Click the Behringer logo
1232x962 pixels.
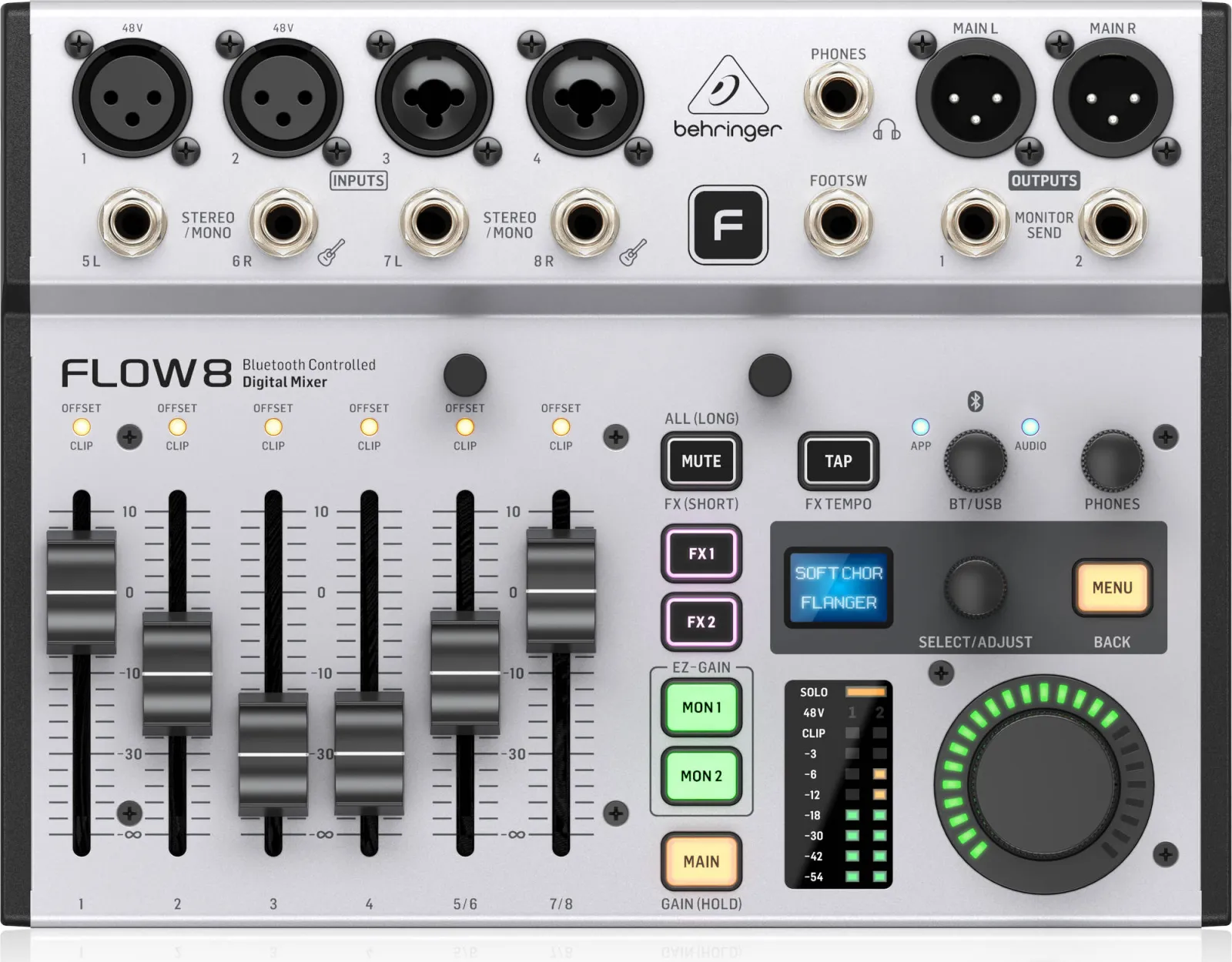728,98
